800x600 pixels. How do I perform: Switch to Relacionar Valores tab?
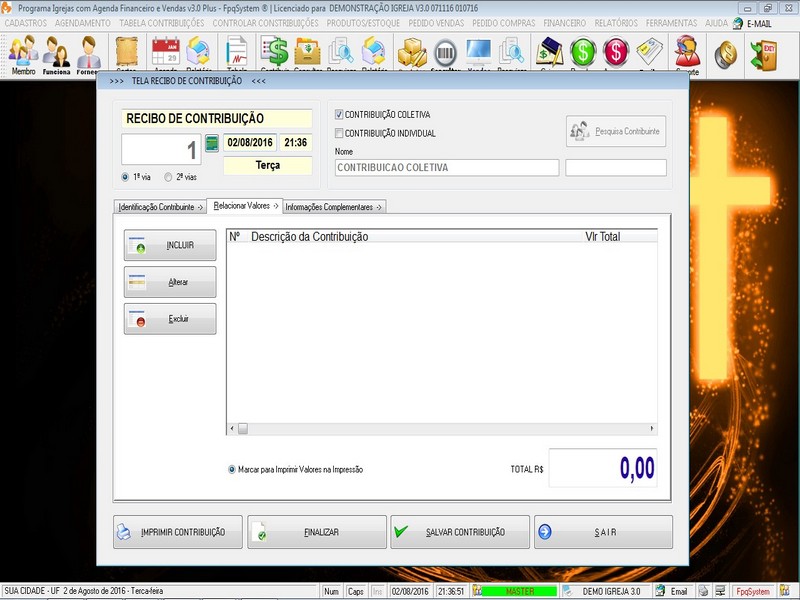(245, 206)
